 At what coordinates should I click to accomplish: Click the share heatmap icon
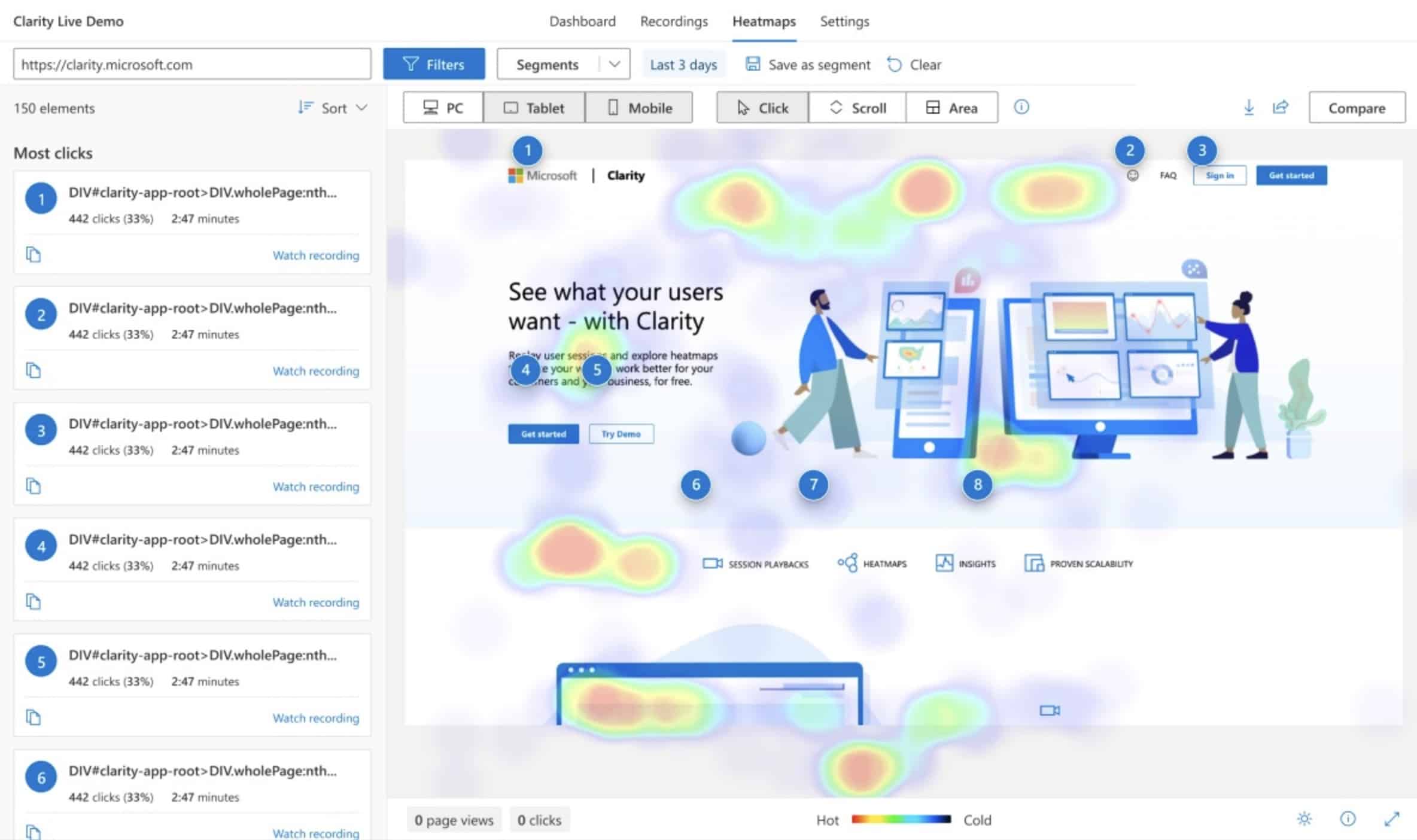(x=1281, y=108)
